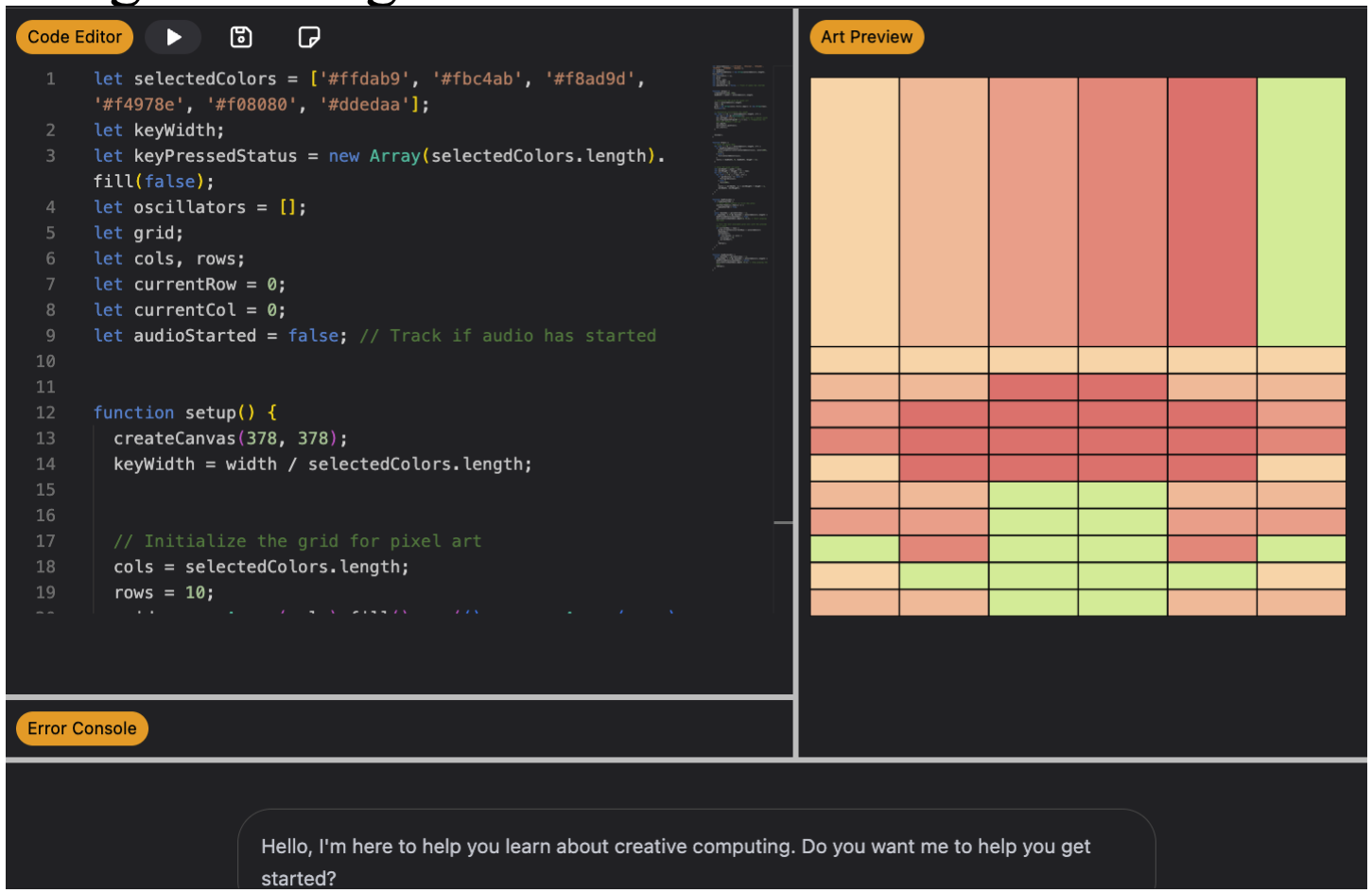Click the sticky note icon in toolbar
1372x893 pixels.
308,37
